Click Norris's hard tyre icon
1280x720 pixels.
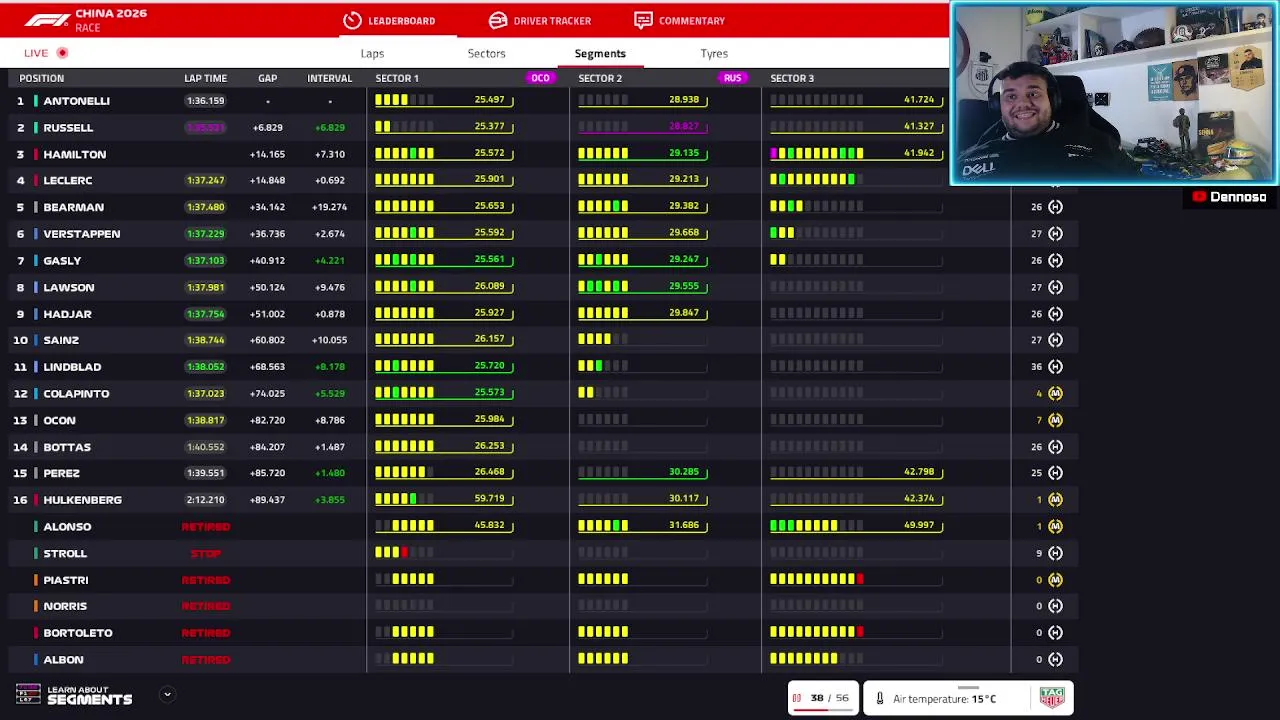pos(1055,606)
